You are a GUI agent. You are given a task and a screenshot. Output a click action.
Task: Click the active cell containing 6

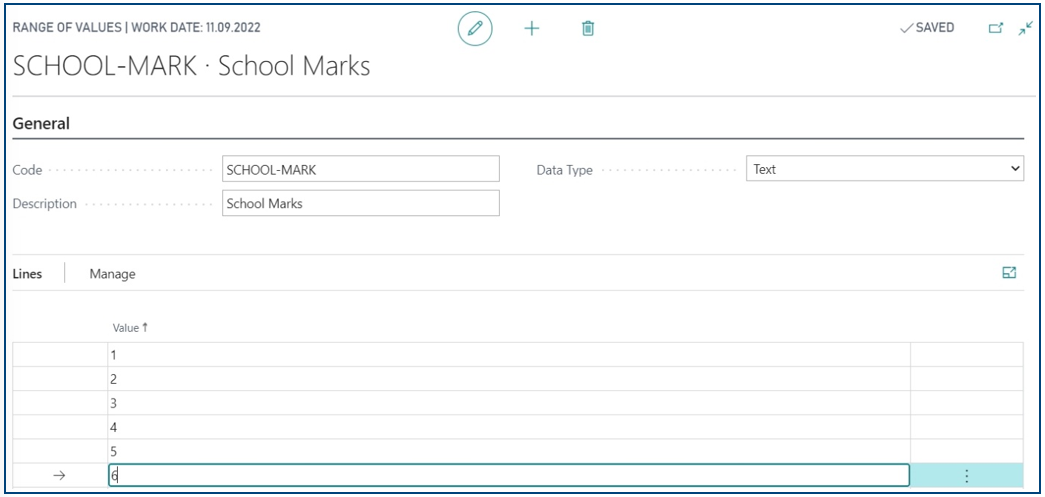[x=509, y=476]
